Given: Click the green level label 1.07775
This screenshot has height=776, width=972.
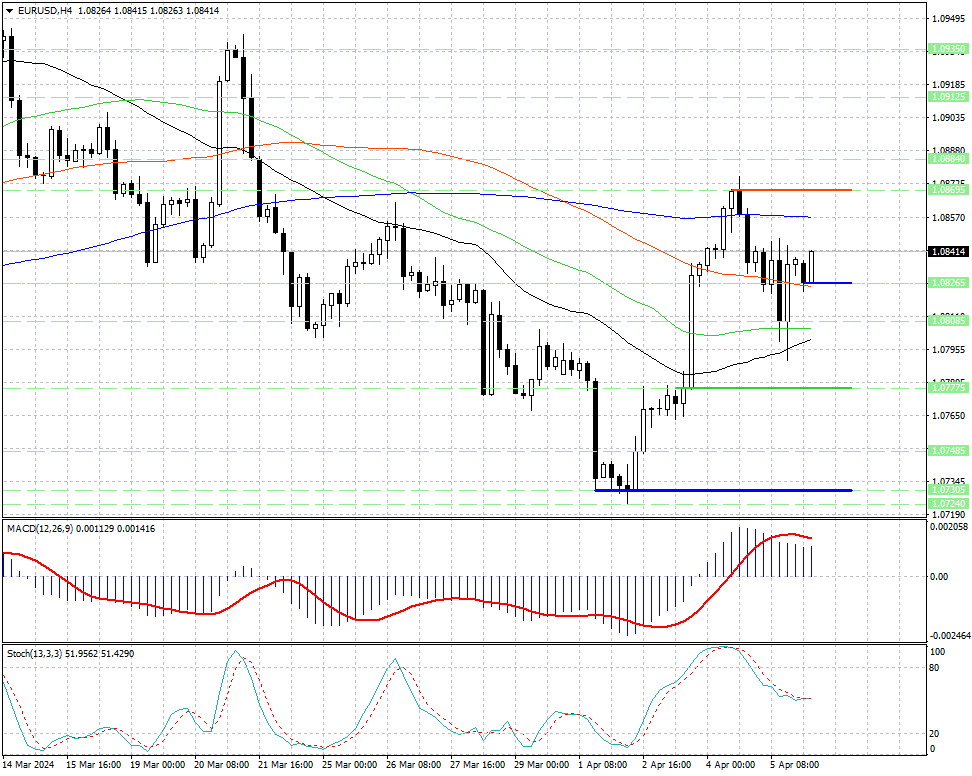Looking at the screenshot, I should [948, 387].
